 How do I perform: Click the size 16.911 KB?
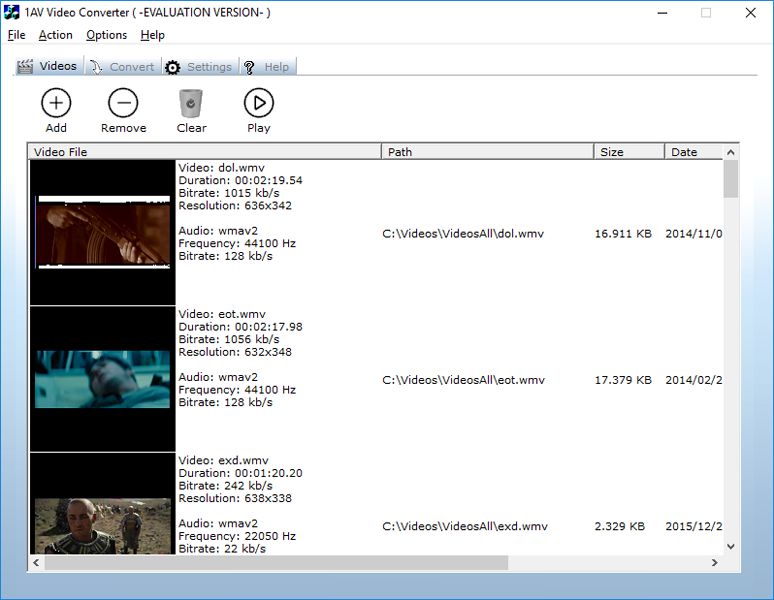pyautogui.click(x=623, y=233)
